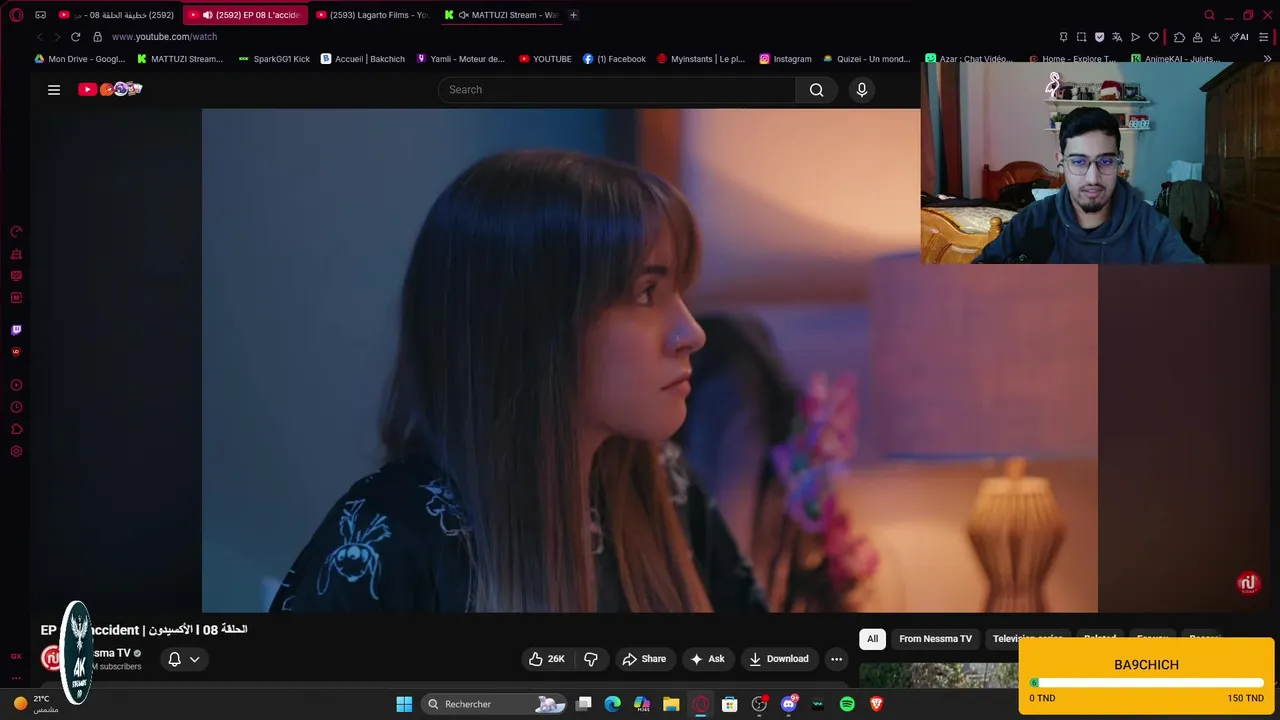The height and width of the screenshot is (720, 1280).
Task: Start voice search with microphone
Action: pos(862,90)
